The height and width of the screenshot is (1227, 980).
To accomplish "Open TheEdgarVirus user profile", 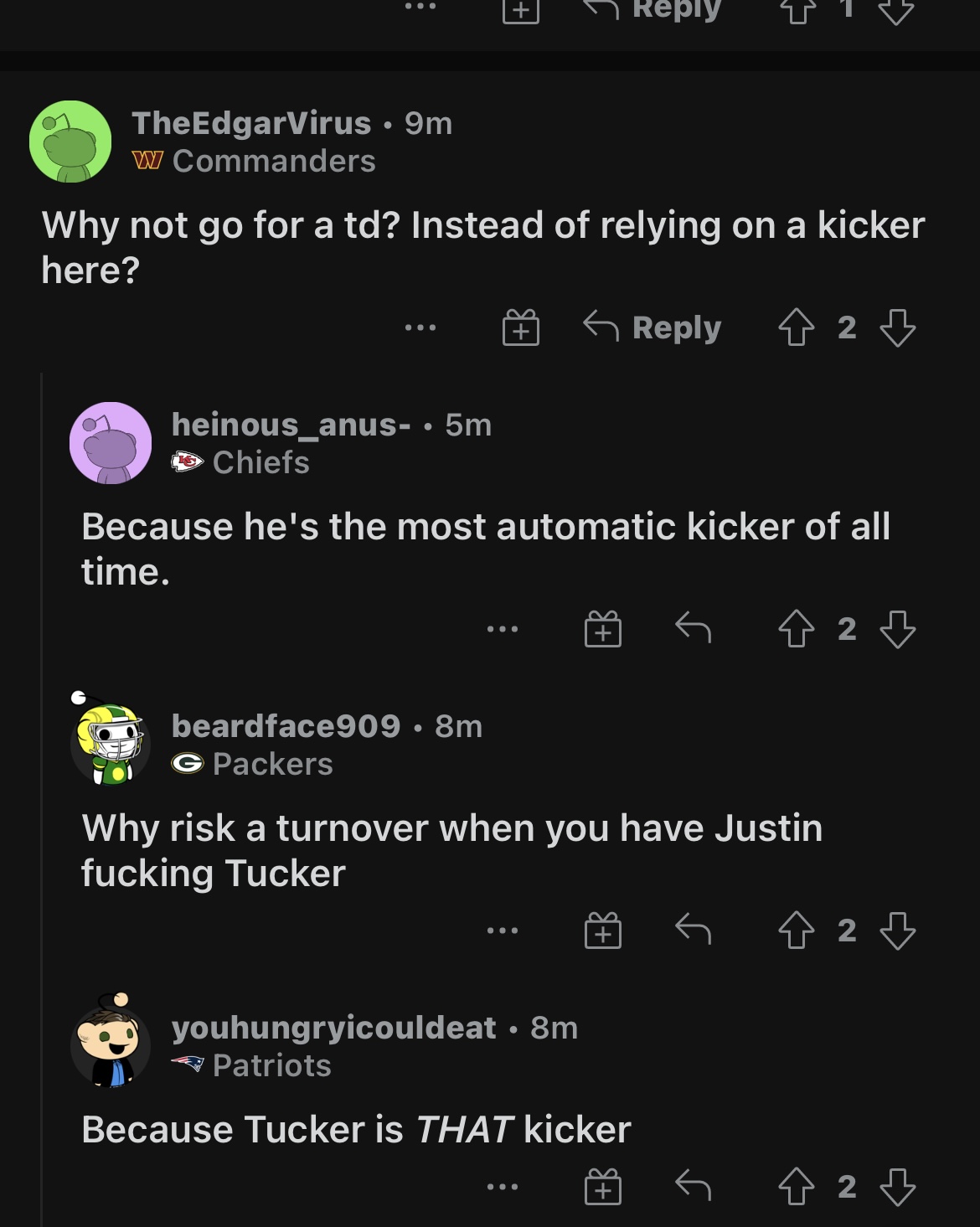I will [x=251, y=123].
